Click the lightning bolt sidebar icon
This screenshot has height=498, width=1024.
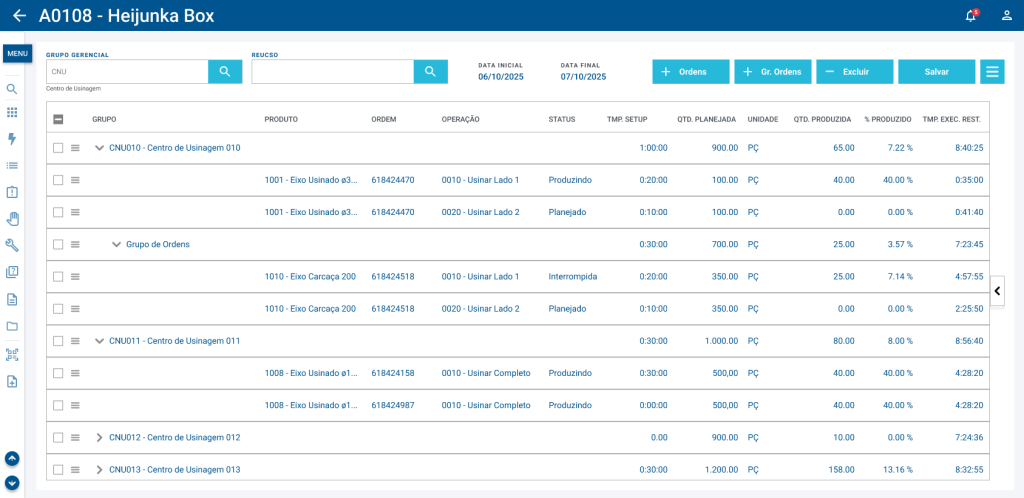[x=12, y=139]
